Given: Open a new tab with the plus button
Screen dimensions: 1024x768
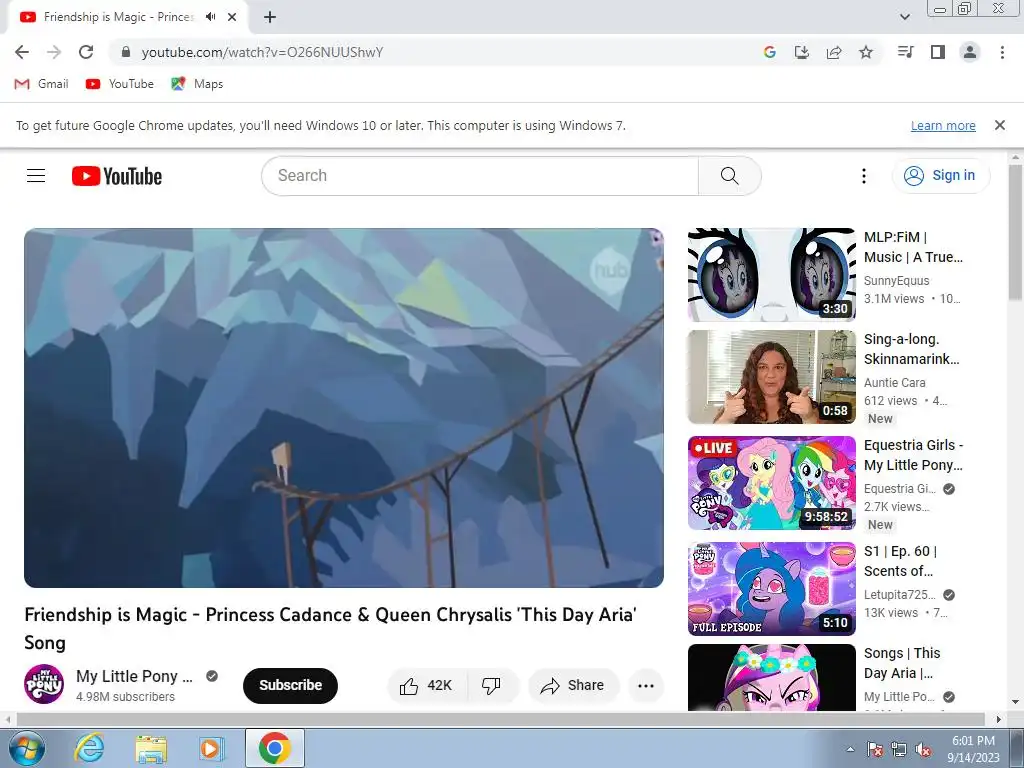Looking at the screenshot, I should (x=270, y=17).
